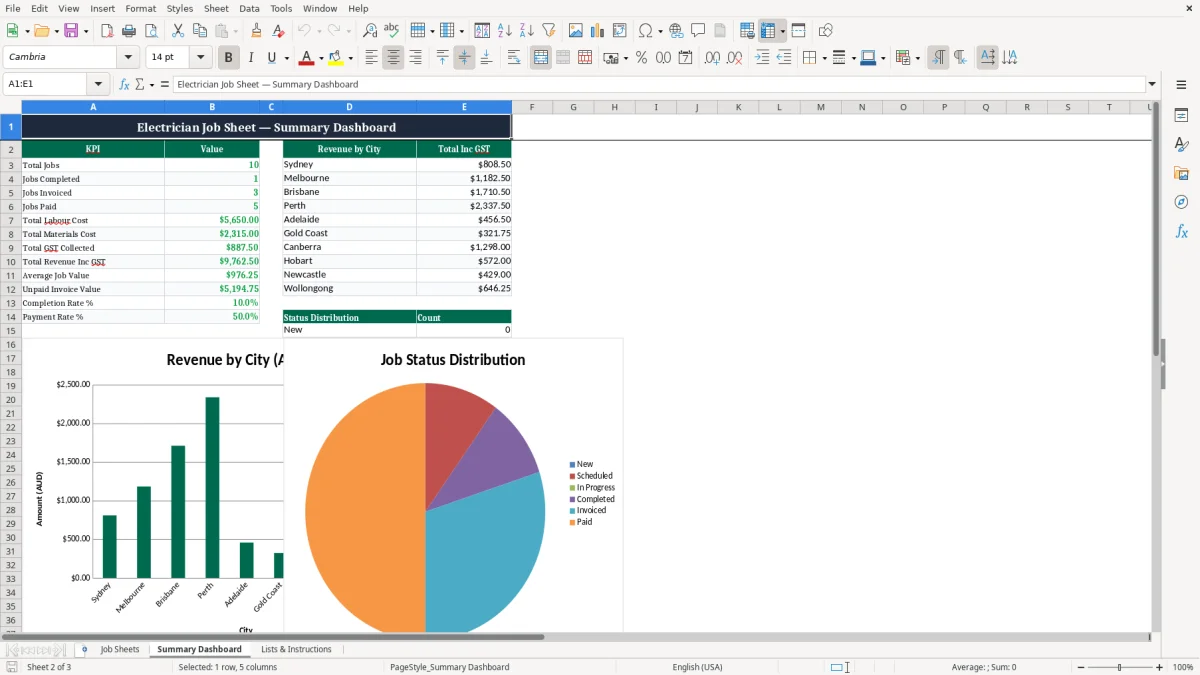The width and height of the screenshot is (1200, 675).
Task: Toggle the AutoFilter funnel icon
Action: (549, 31)
